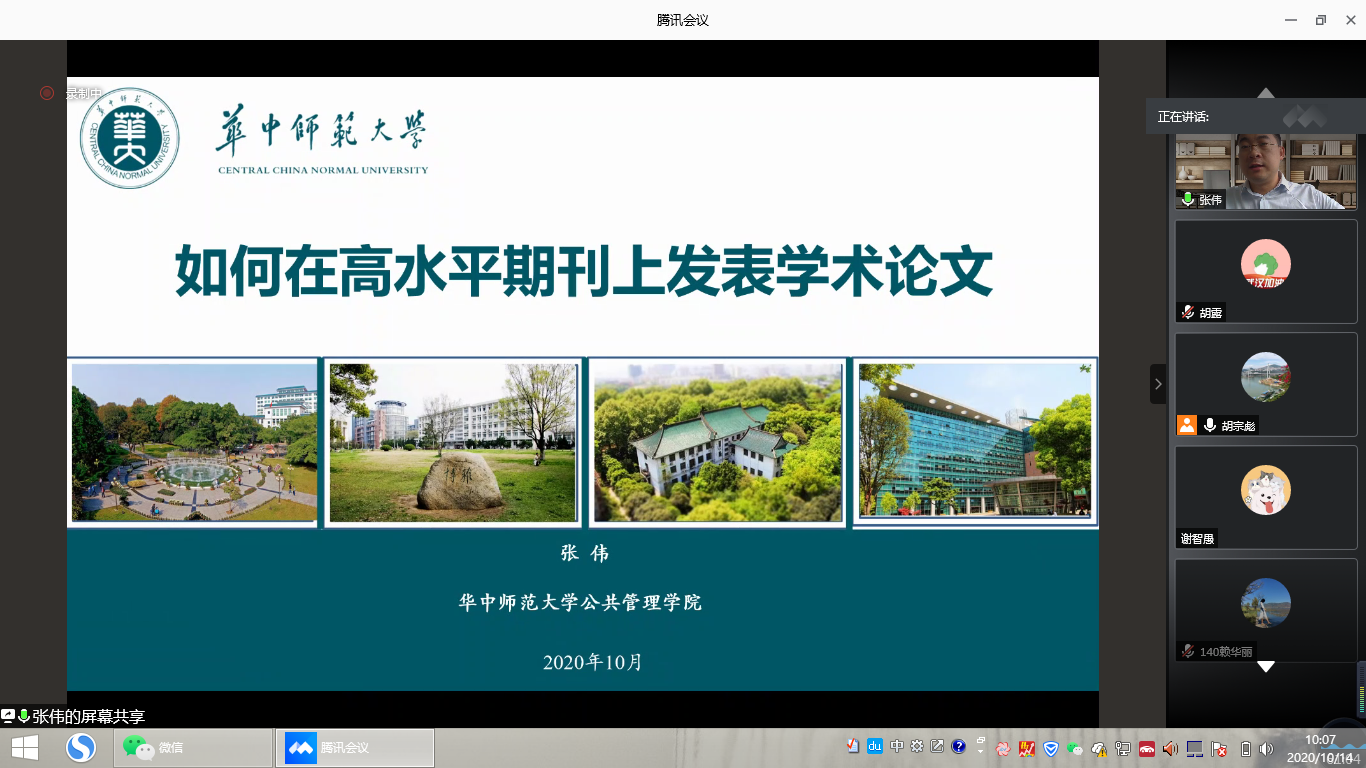
Task: Open WeChat from system tray icon
Action: pos(1075,748)
